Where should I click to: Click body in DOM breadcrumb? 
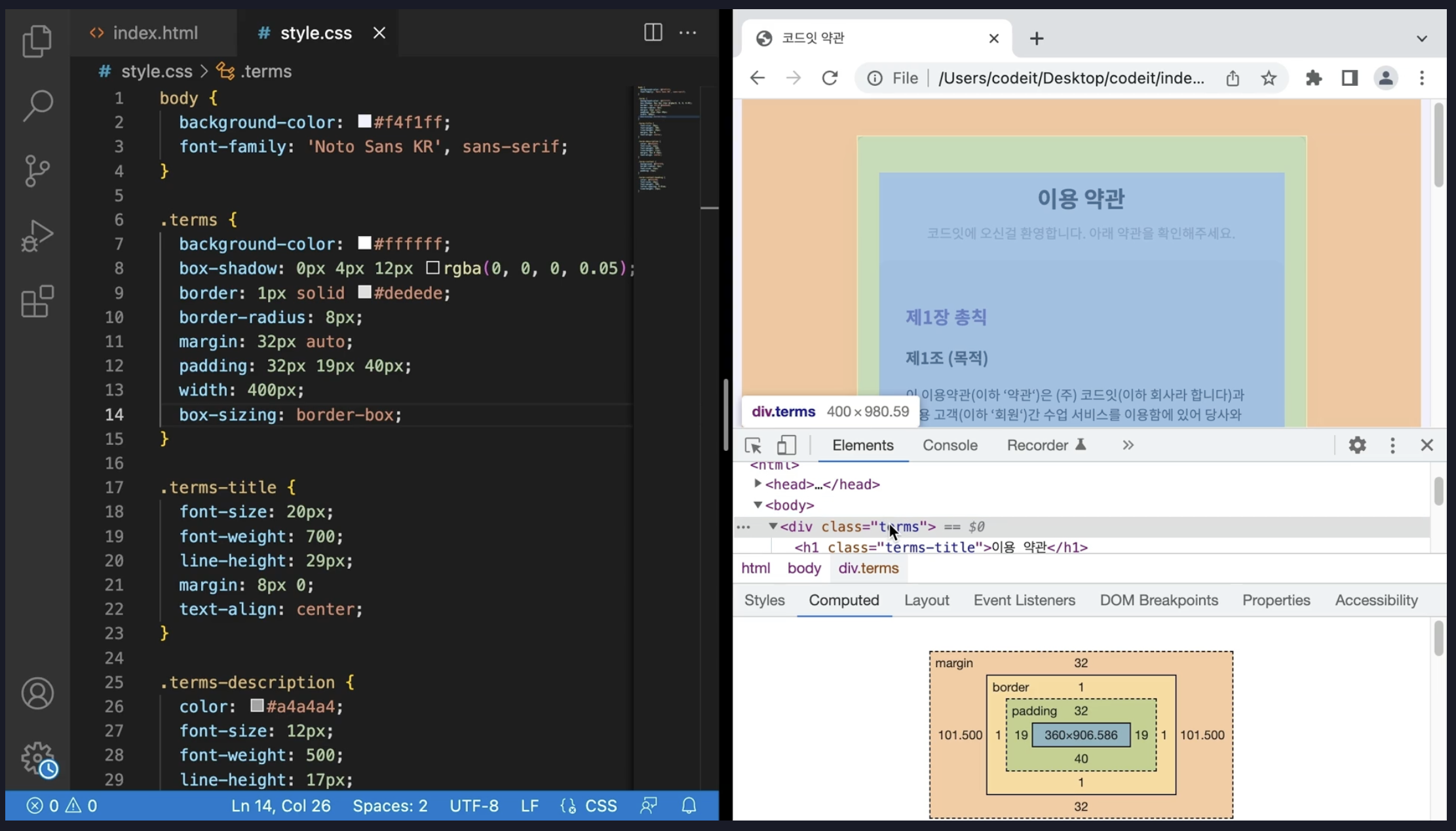pos(804,568)
